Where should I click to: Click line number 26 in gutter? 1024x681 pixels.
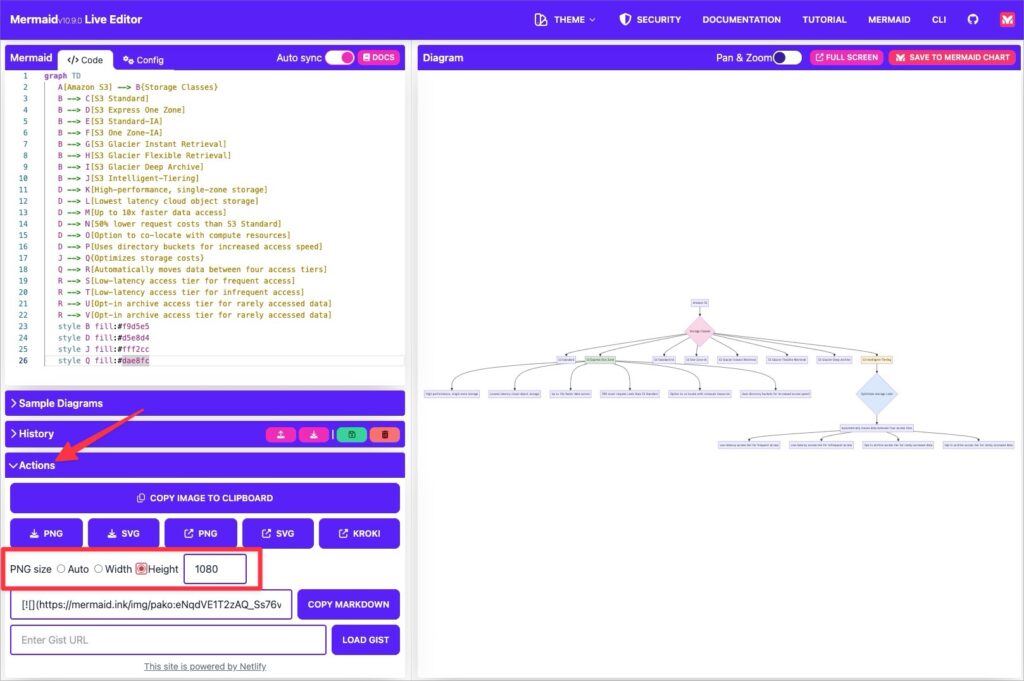pyautogui.click(x=24, y=360)
